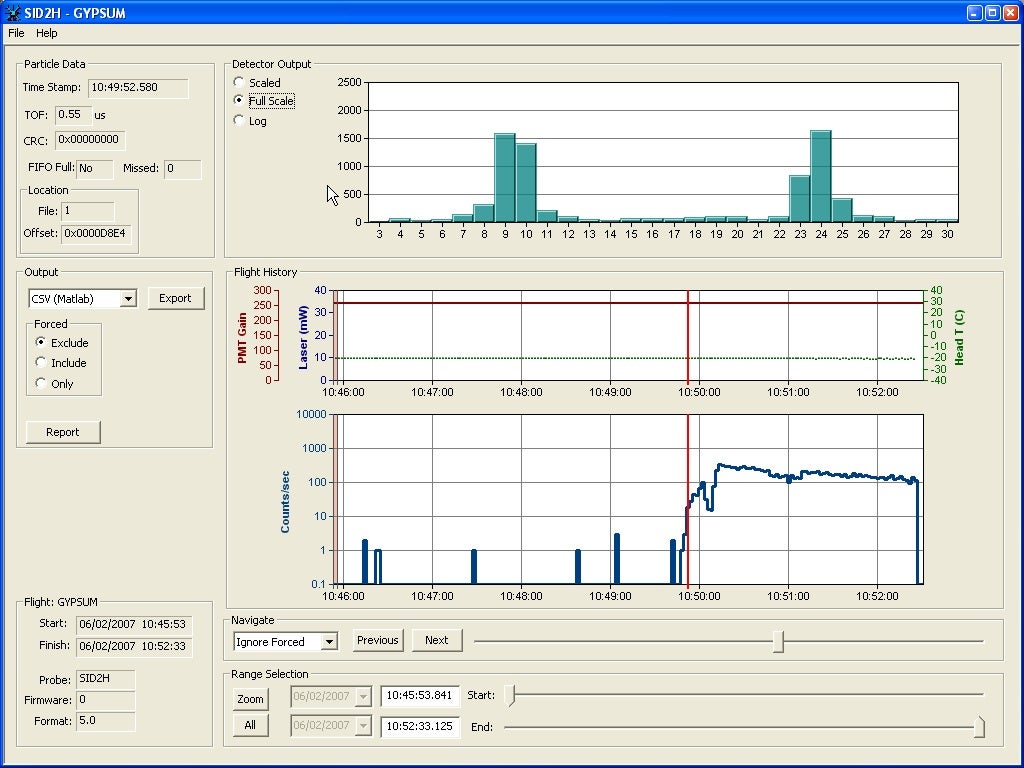Go to Previous particle
This screenshot has width=1024, height=768.
377,640
